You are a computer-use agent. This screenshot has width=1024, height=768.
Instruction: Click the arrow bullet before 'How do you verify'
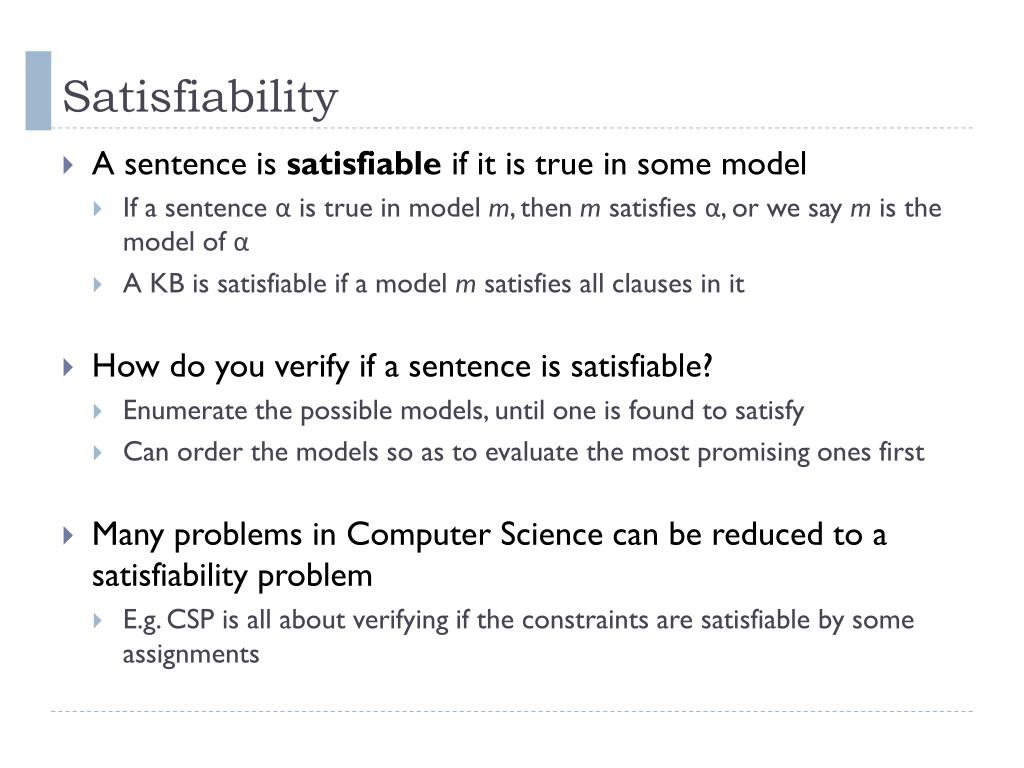point(69,367)
